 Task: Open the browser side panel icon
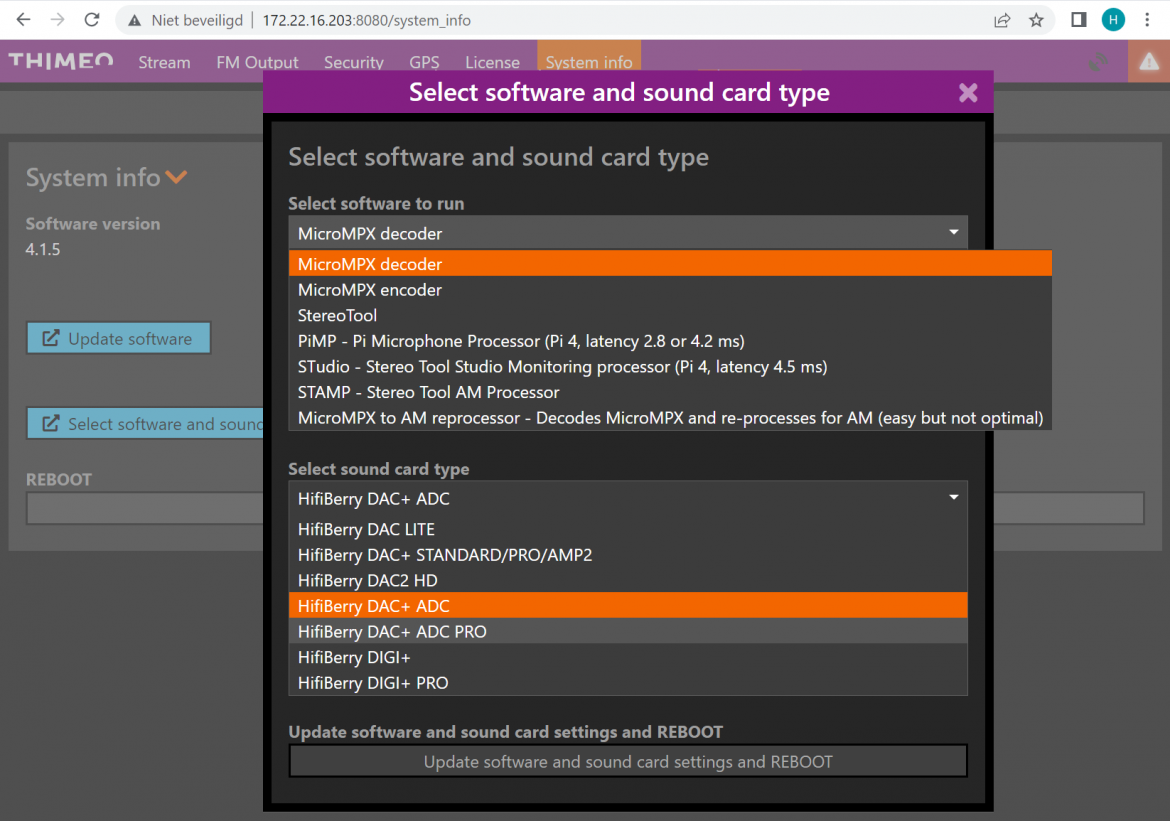pos(1079,20)
